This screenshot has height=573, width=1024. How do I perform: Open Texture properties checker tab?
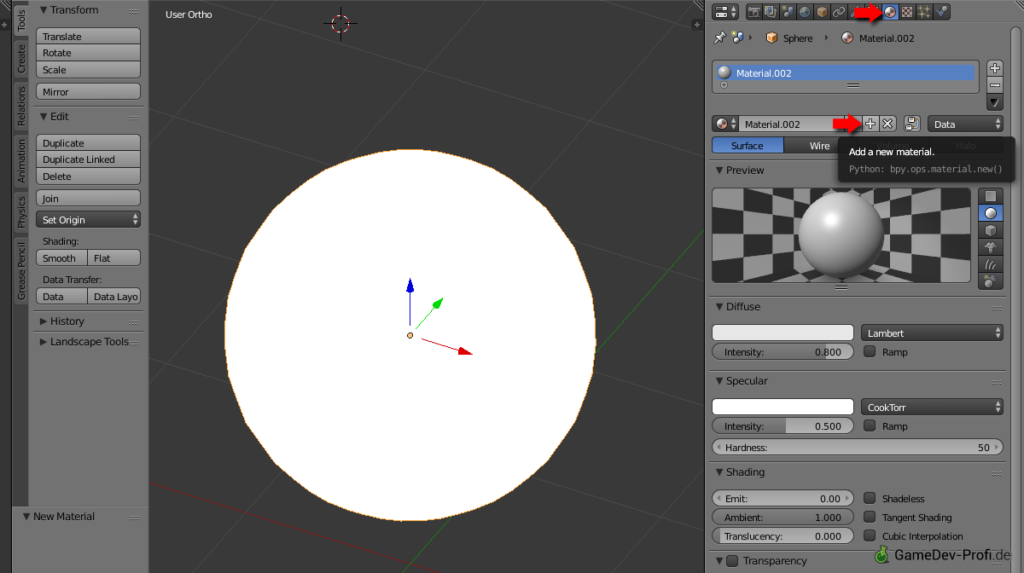click(907, 12)
